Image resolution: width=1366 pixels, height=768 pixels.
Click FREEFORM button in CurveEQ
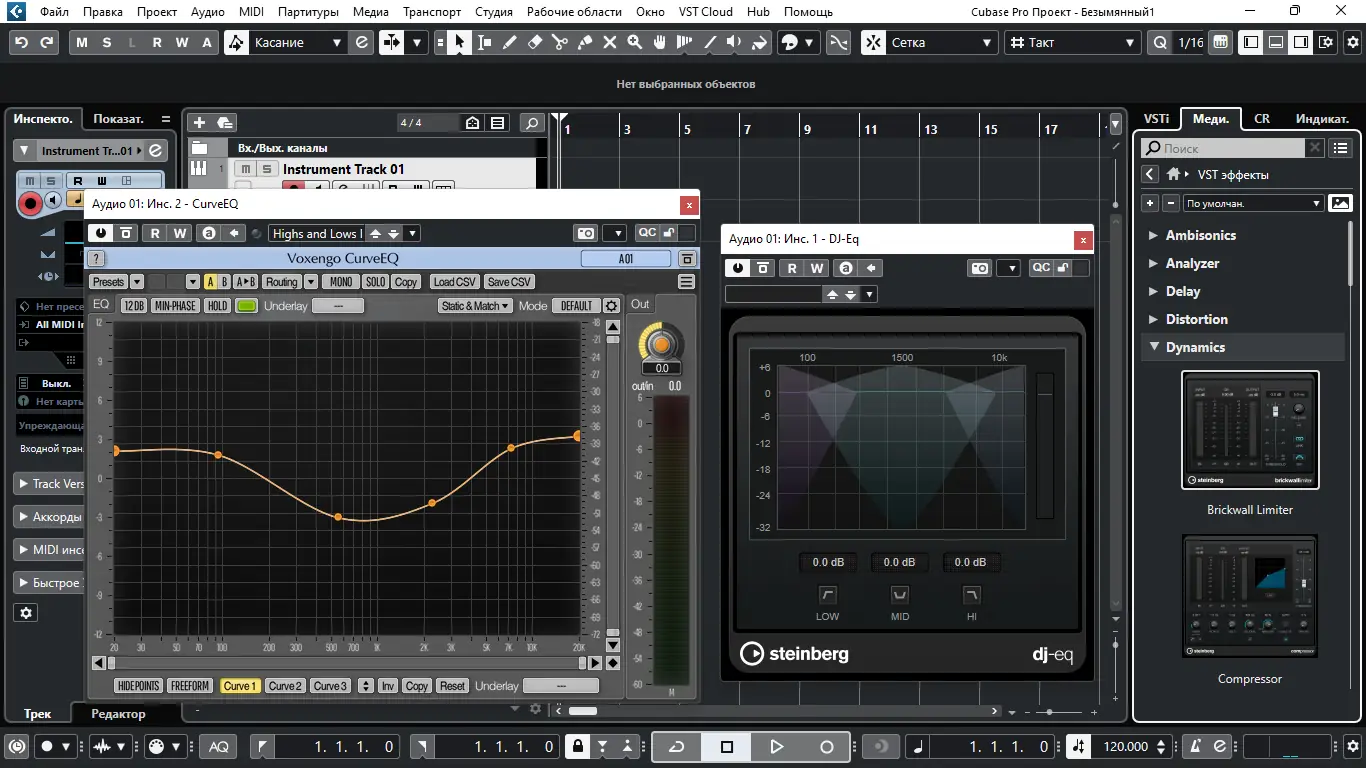click(190, 686)
